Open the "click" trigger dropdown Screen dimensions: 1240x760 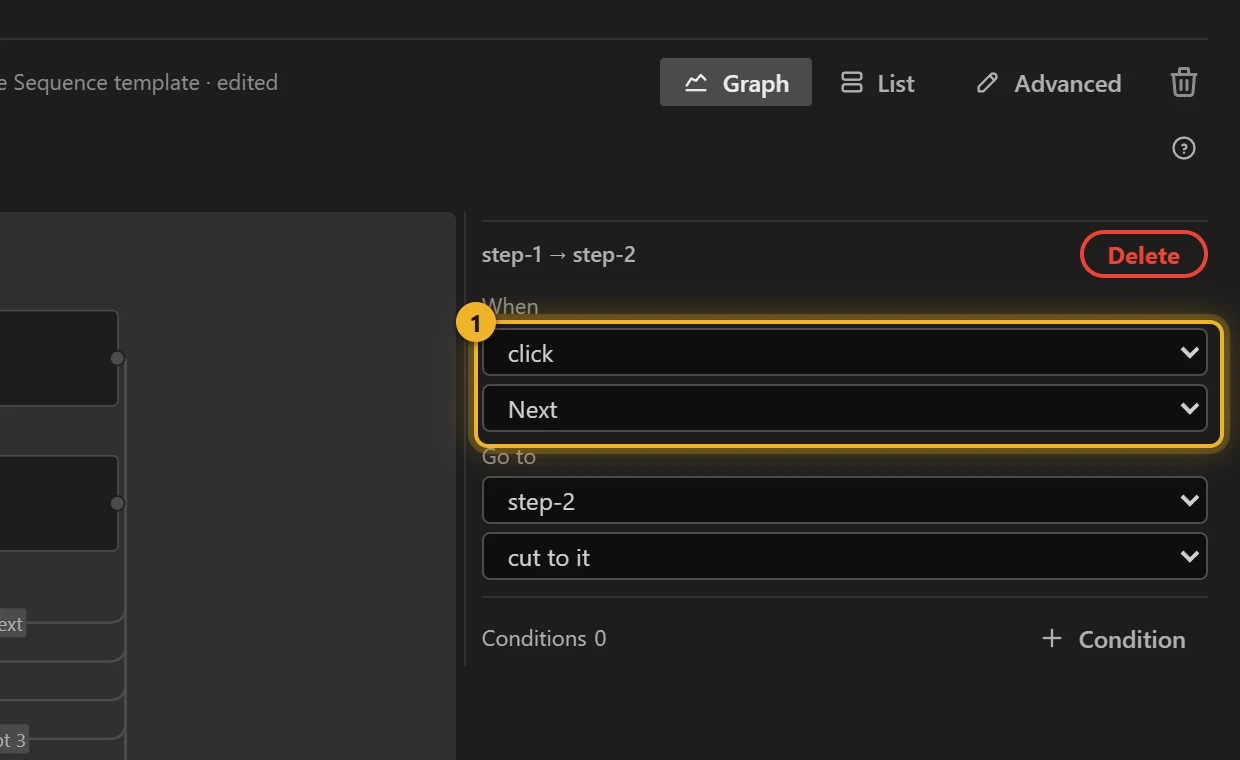(845, 352)
